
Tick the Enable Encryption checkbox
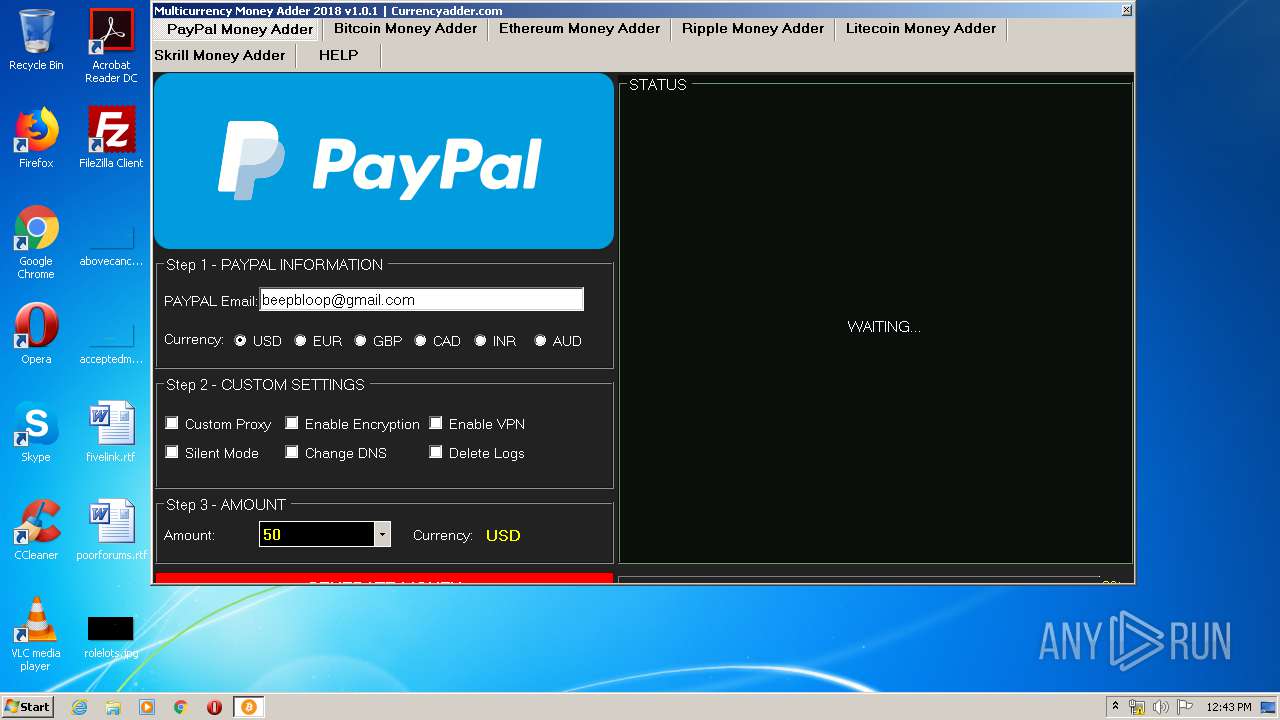pyautogui.click(x=292, y=424)
